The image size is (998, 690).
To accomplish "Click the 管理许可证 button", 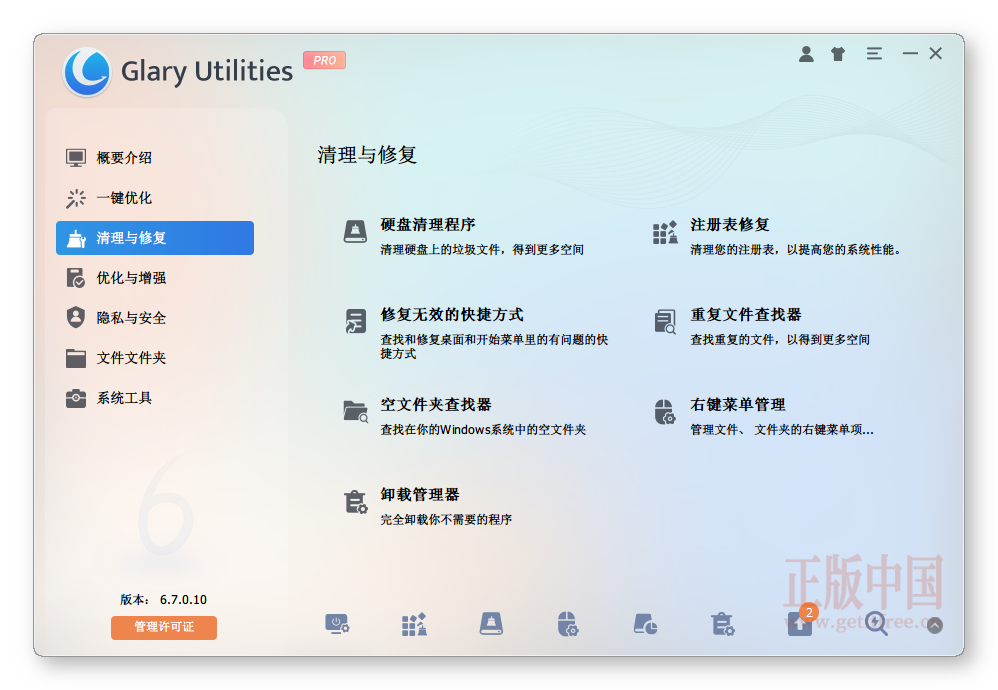I will coord(164,627).
